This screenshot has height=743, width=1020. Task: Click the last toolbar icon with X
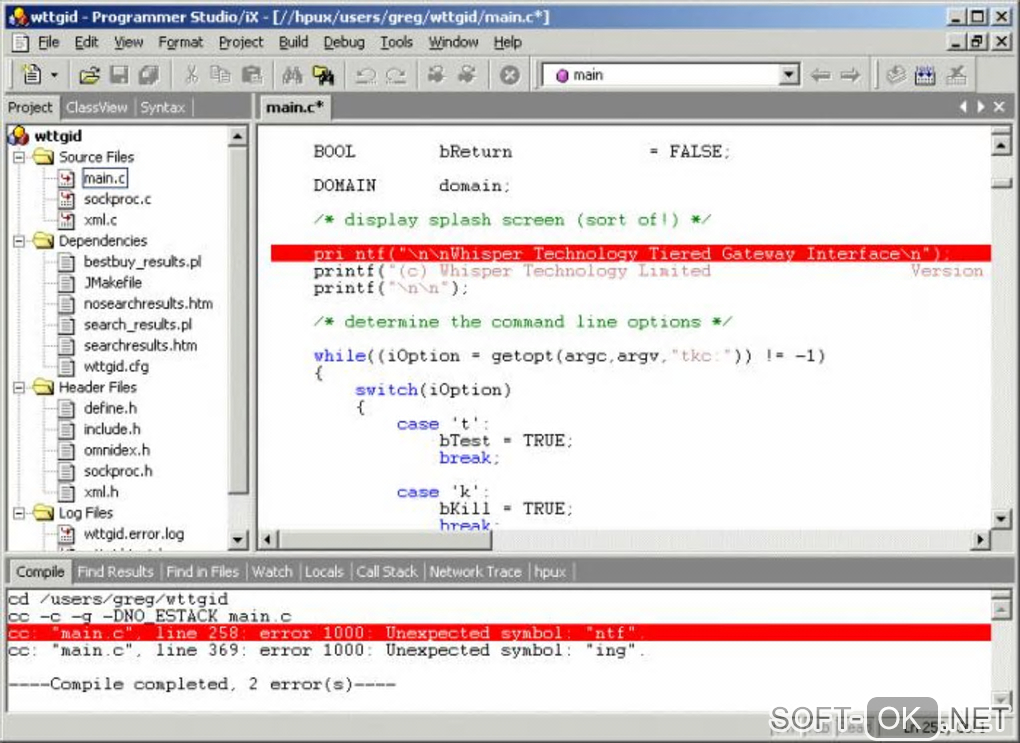click(x=956, y=75)
